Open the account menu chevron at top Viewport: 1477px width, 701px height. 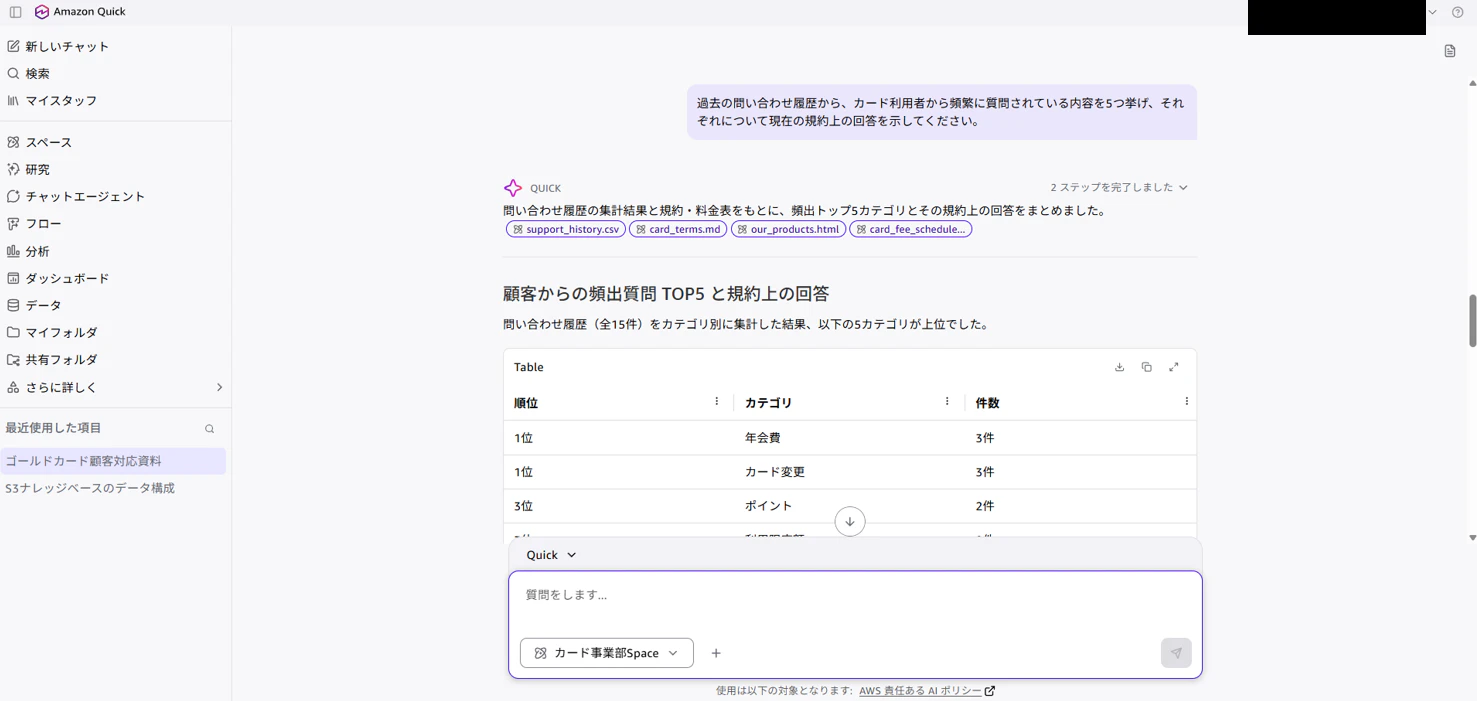(x=1433, y=12)
